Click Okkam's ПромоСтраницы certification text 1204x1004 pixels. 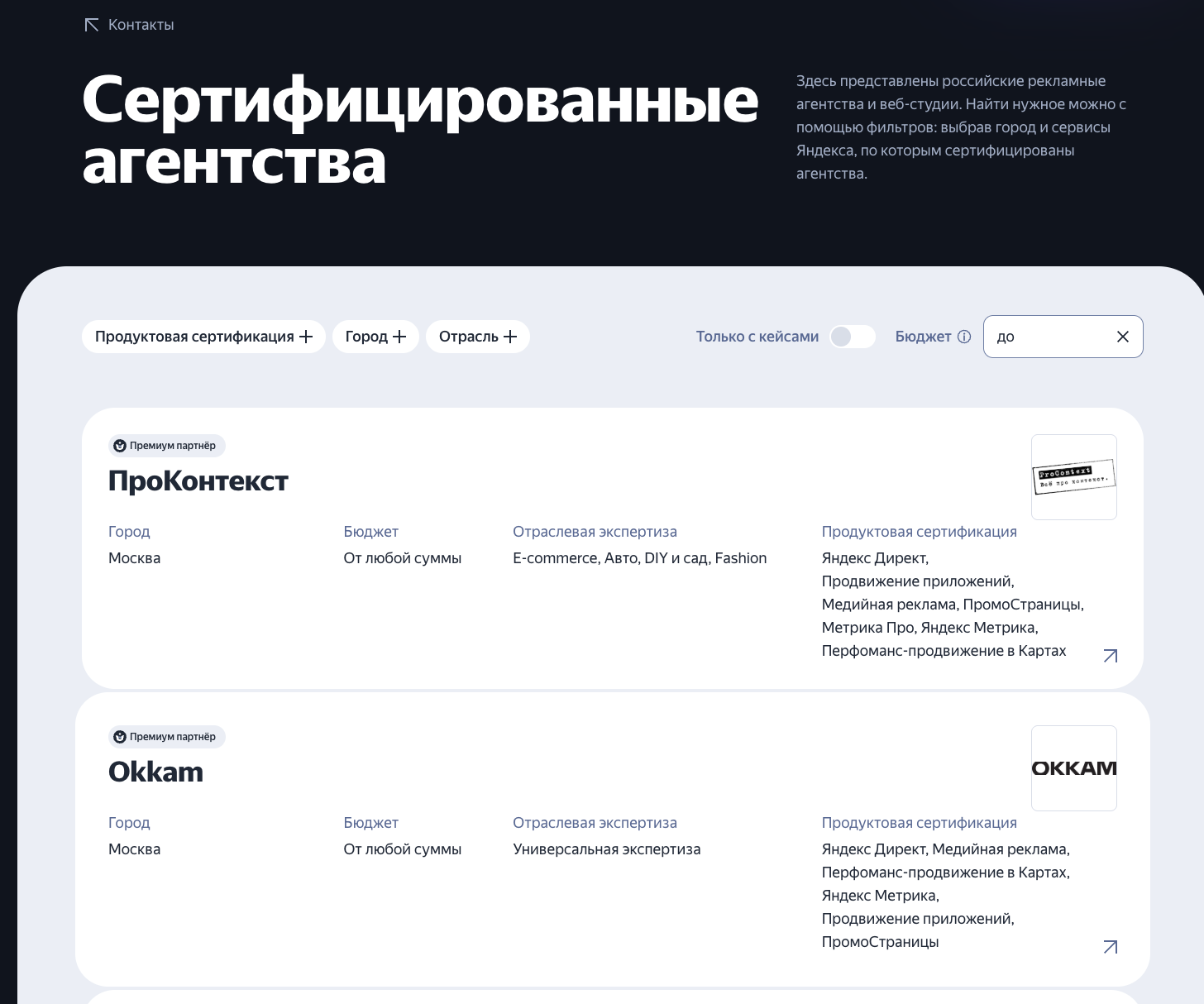[x=881, y=942]
